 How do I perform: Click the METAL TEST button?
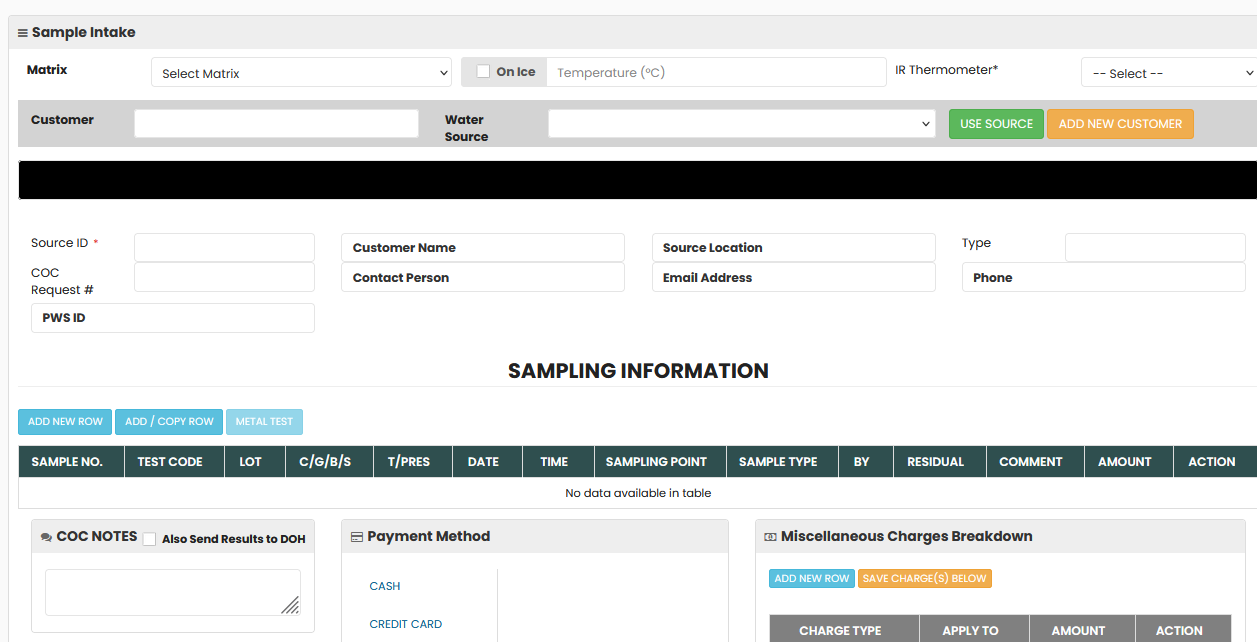[264, 422]
